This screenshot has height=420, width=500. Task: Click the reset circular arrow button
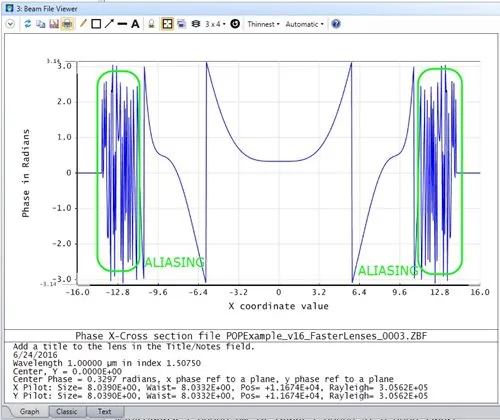coord(235,24)
